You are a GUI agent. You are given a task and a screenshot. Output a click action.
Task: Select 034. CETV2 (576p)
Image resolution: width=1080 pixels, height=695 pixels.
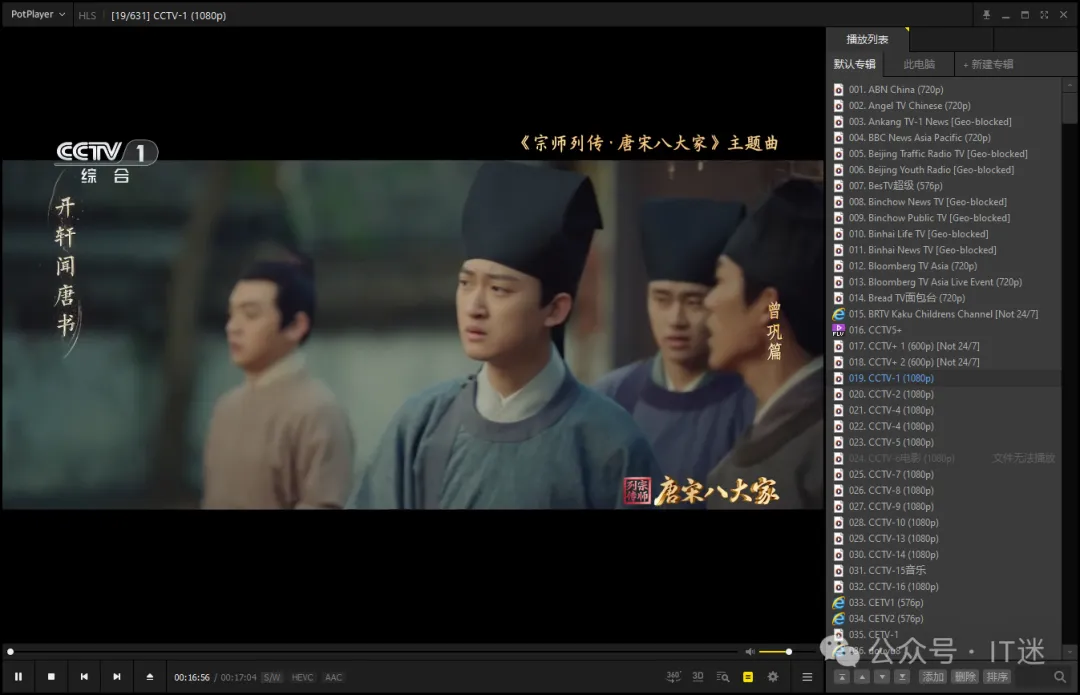(x=945, y=619)
